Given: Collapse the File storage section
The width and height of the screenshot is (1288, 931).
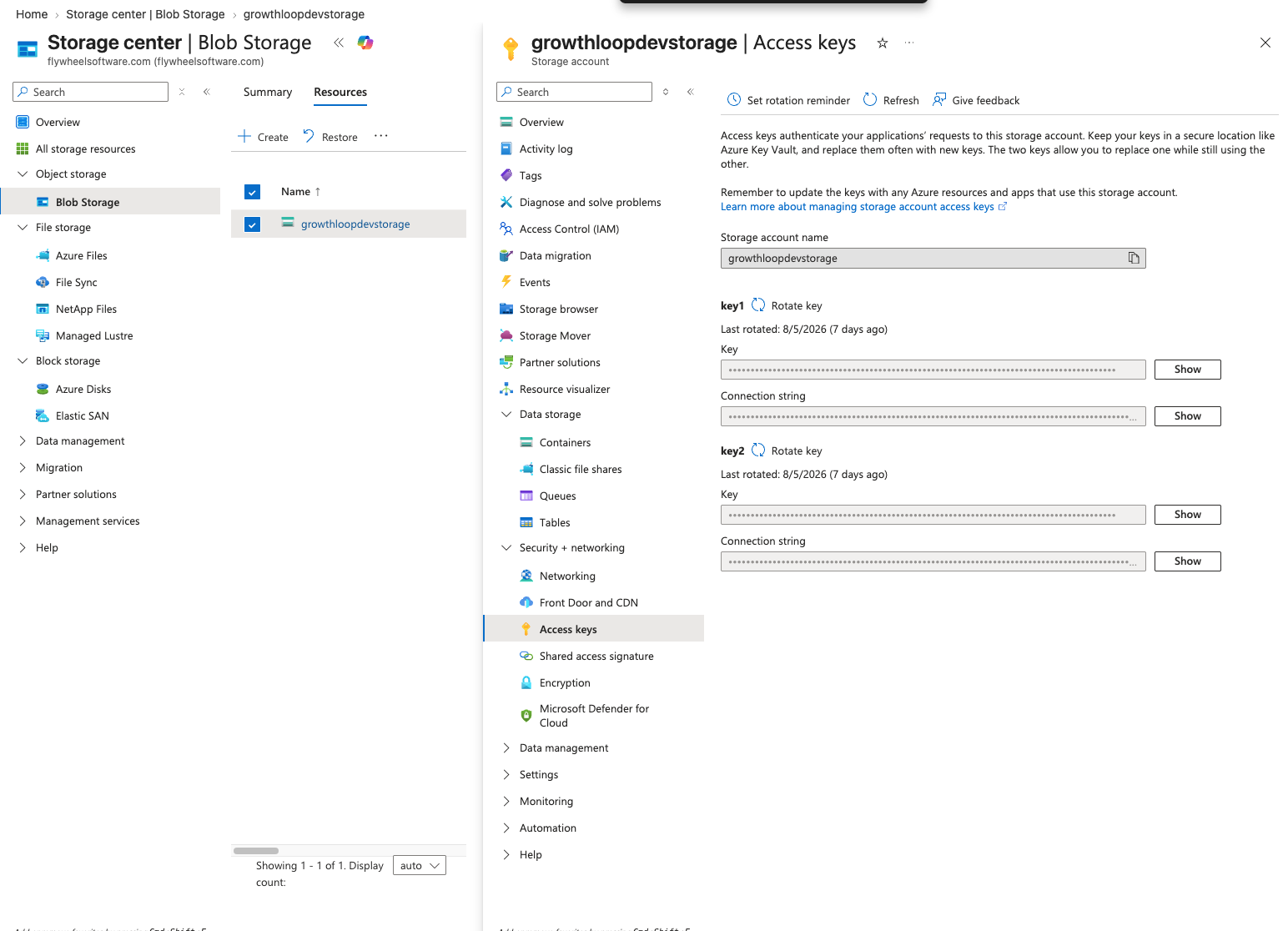Looking at the screenshot, I should click(x=23, y=227).
